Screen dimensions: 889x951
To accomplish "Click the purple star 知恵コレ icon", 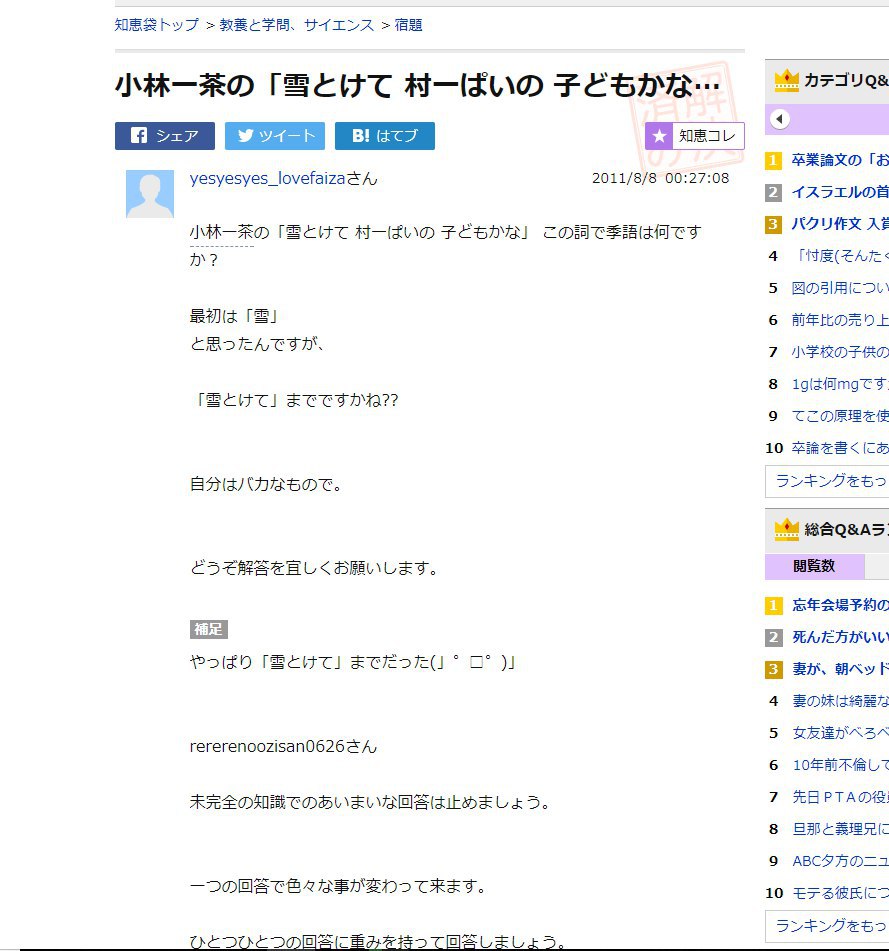I will [659, 136].
